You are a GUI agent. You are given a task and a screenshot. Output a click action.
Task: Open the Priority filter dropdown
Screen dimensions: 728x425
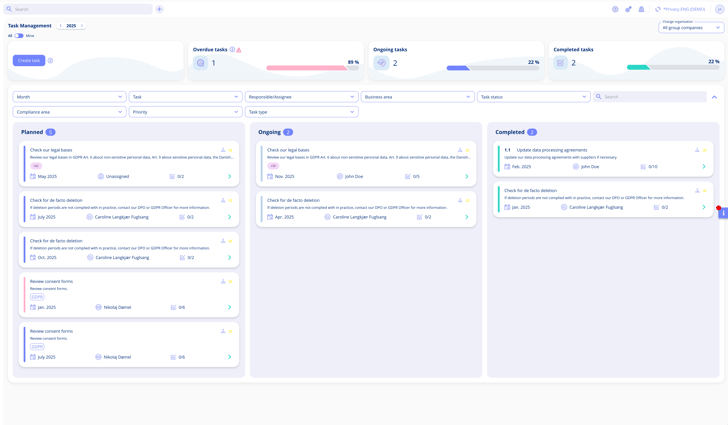click(185, 112)
